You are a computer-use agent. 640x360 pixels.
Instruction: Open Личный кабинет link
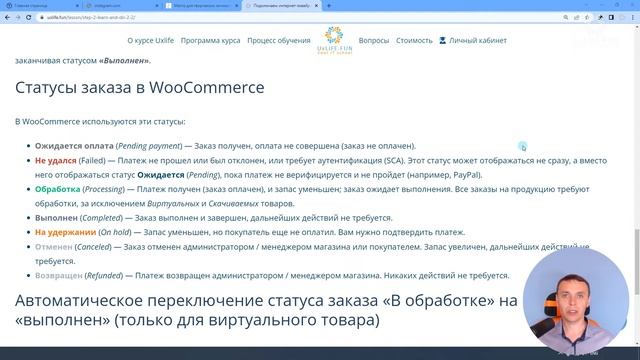coord(478,40)
